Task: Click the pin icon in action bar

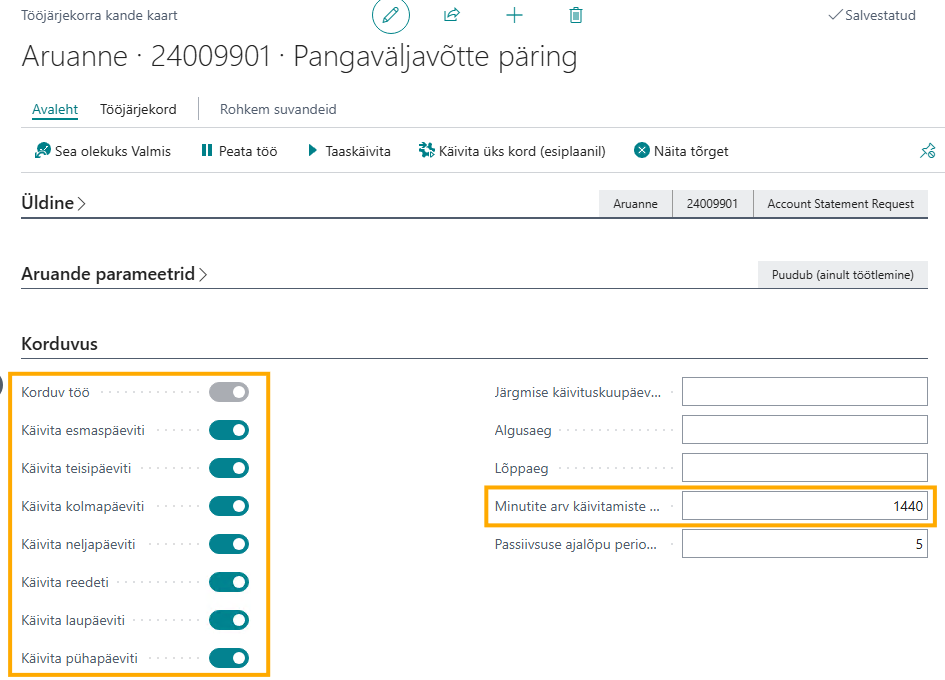Action: [928, 151]
